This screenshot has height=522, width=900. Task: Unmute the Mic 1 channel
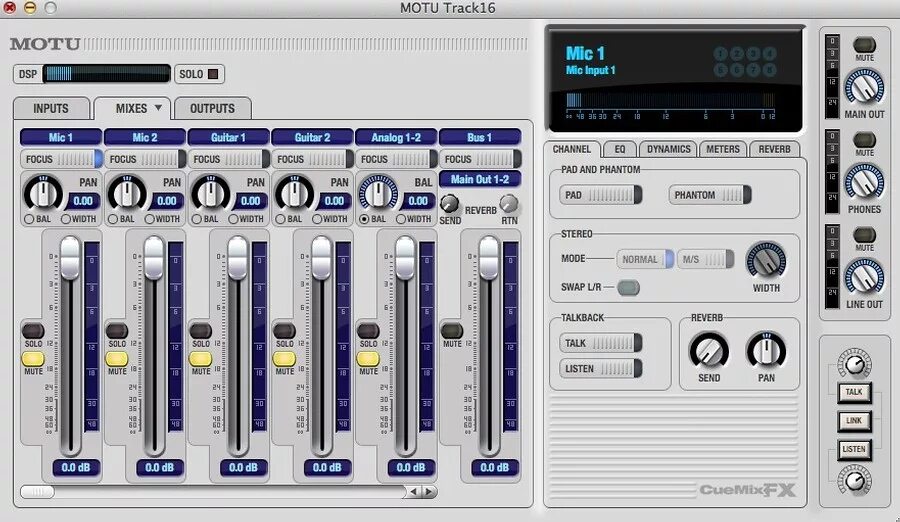(33, 359)
